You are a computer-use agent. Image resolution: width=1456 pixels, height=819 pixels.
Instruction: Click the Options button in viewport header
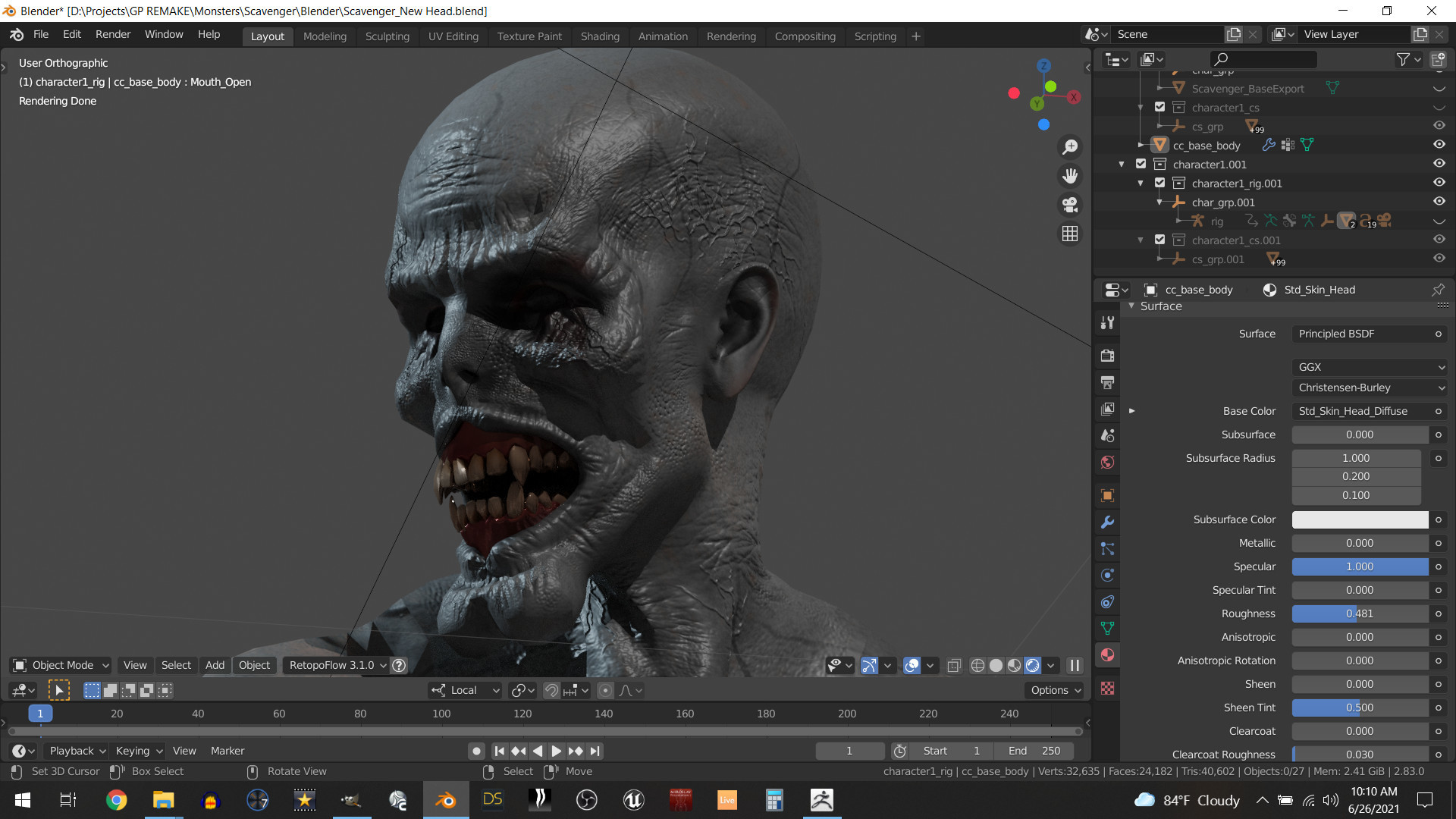(1055, 691)
